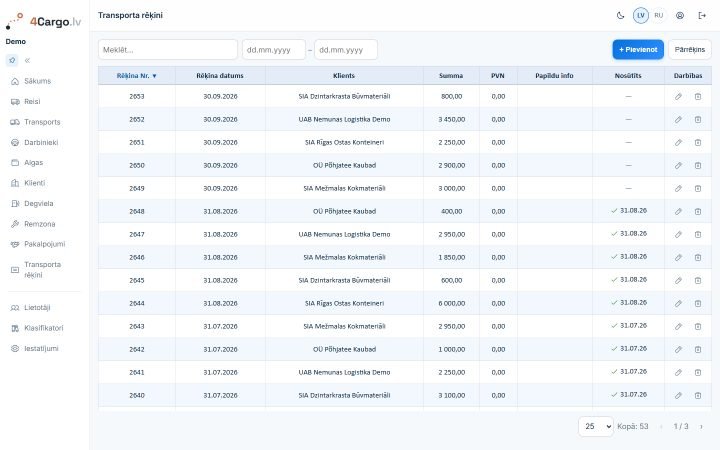This screenshot has height=450, width=720.
Task: Open Algas section
Action: pos(44,163)
